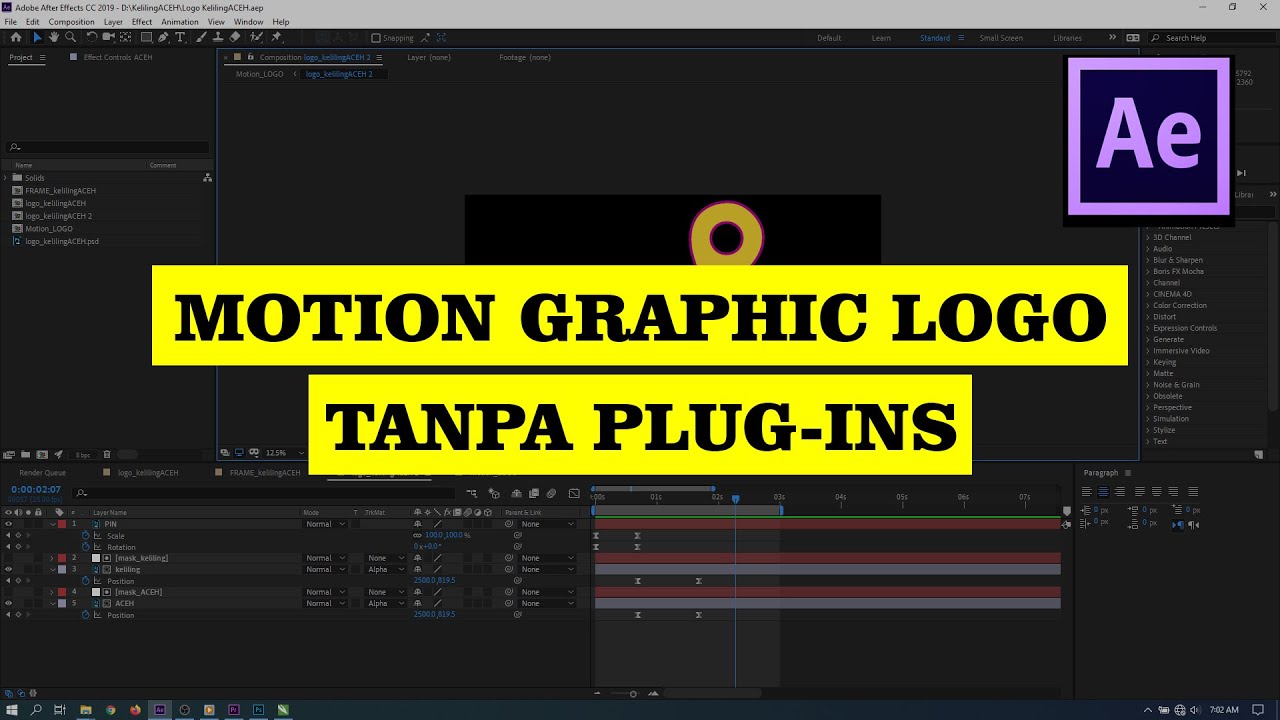Screen dimensions: 1280x720
Task: Switch to the Learn workspace
Action: 881,38
